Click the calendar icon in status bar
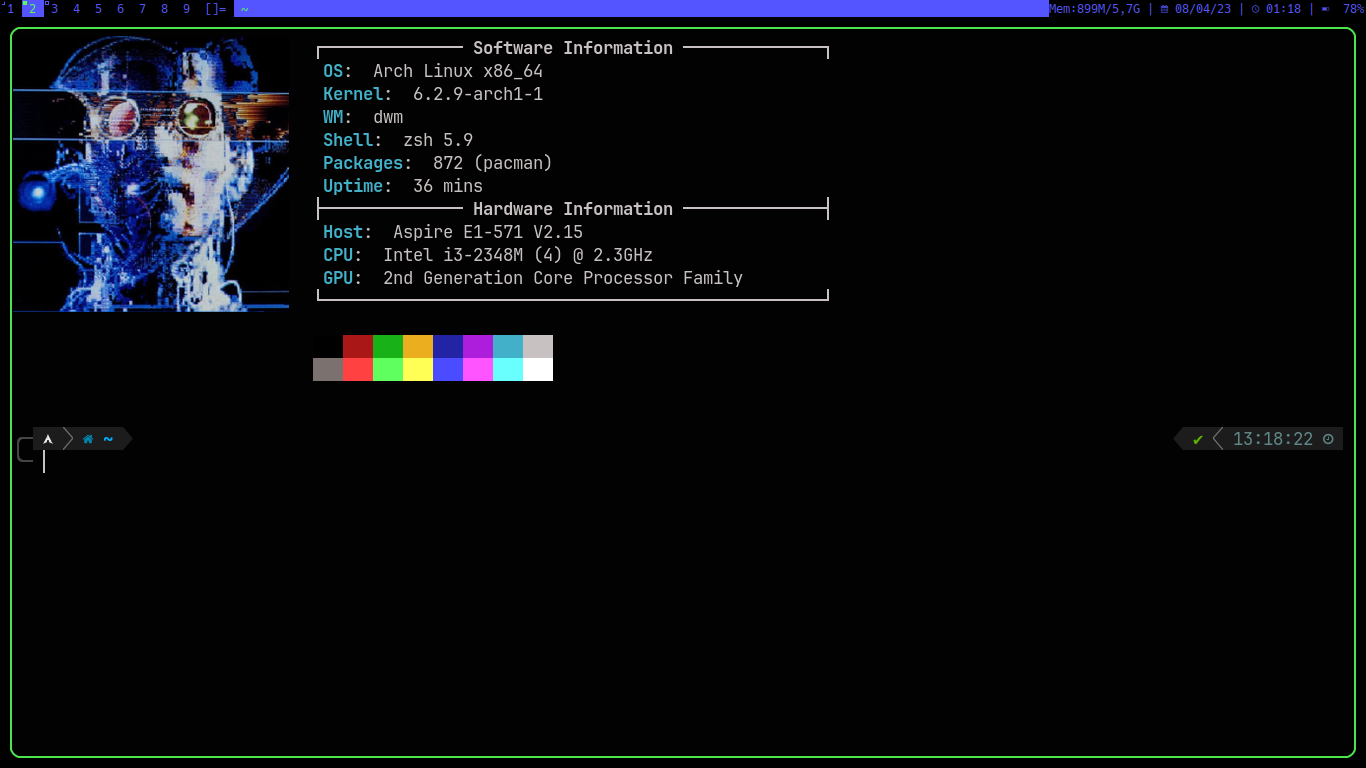The image size is (1366, 768). (x=1164, y=9)
